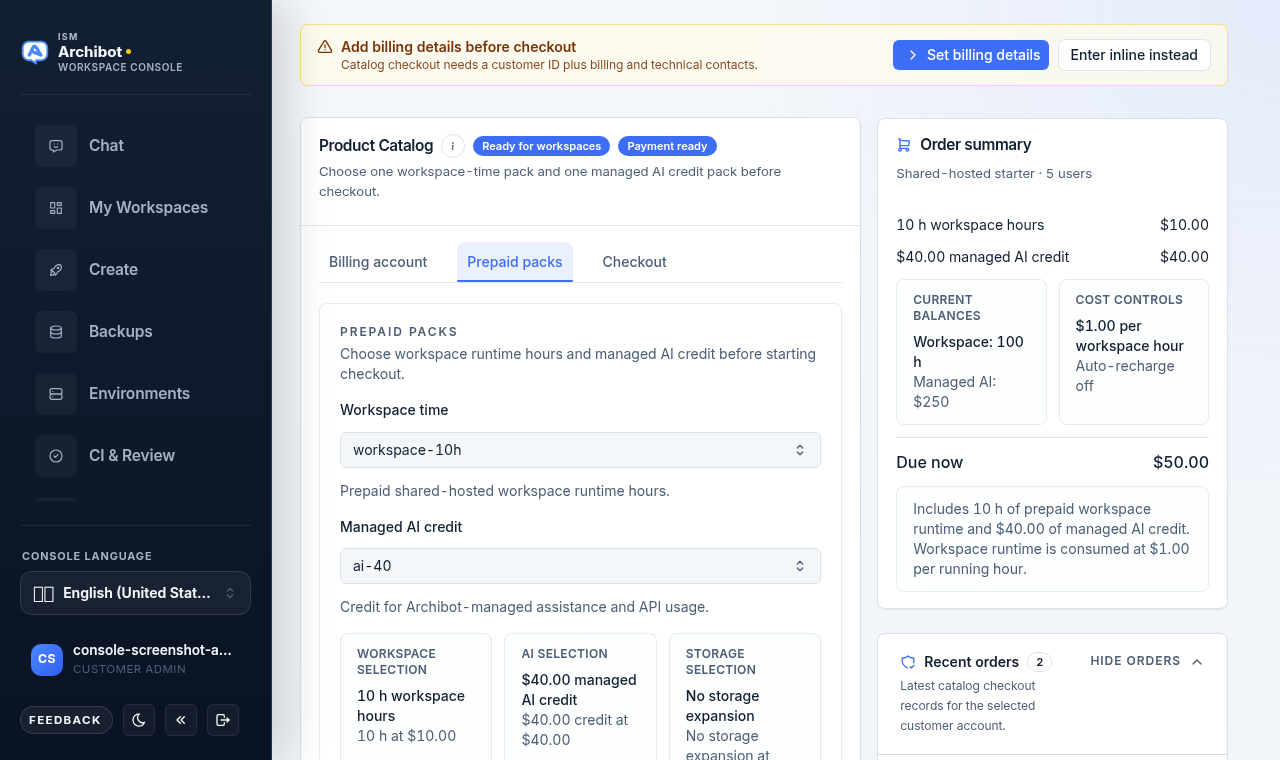The width and height of the screenshot is (1280, 760).
Task: Click Shared-hosted starter · 5 users text
Action: pos(994,174)
